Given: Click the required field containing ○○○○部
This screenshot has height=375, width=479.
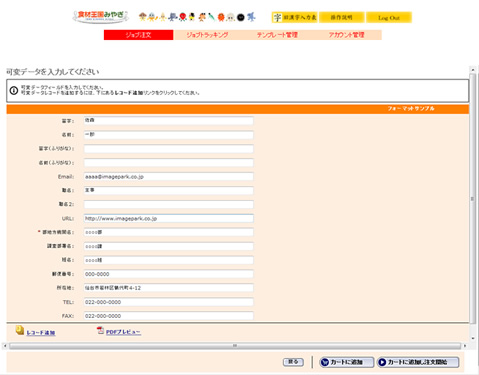Looking at the screenshot, I should coord(168,232).
